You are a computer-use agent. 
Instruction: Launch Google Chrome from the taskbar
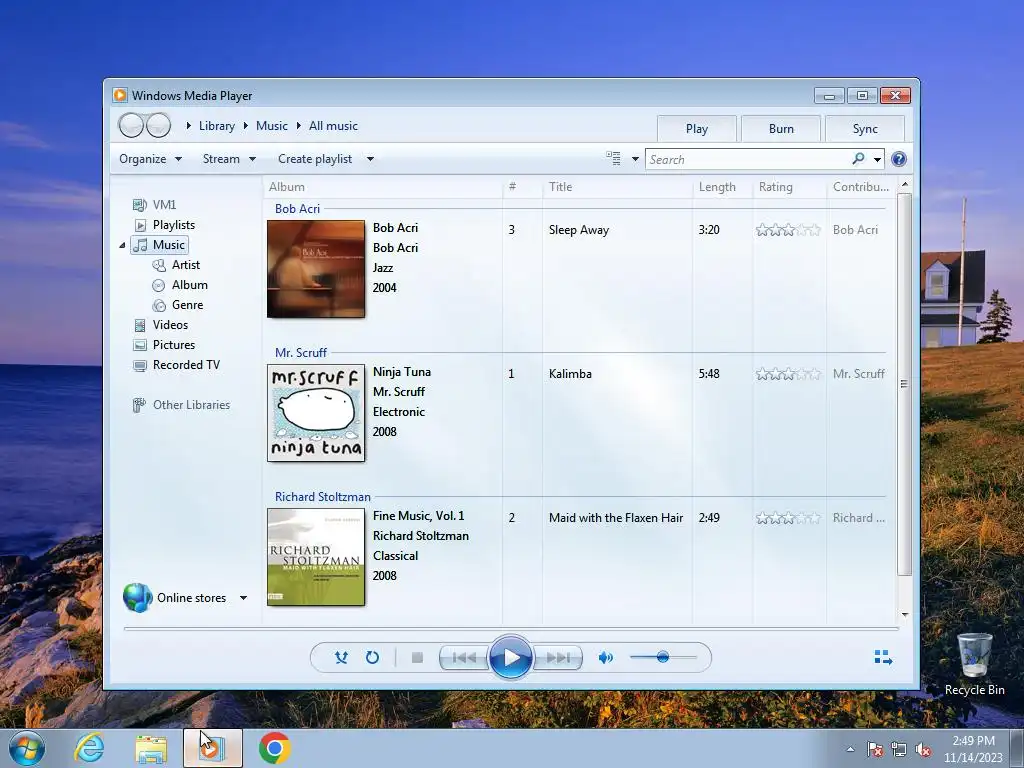pyautogui.click(x=275, y=748)
